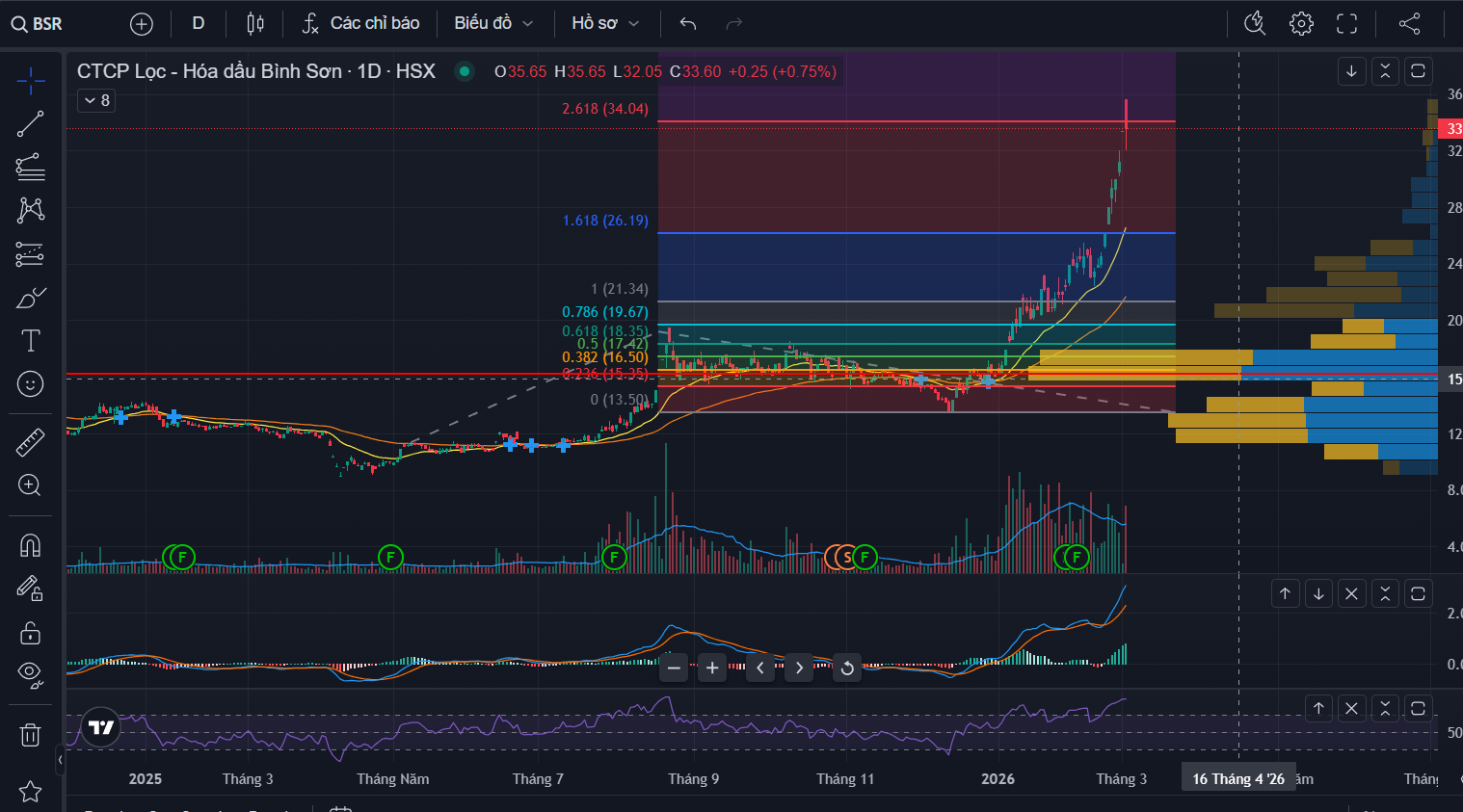Collapse the main price pane
The height and width of the screenshot is (812, 1463).
pyautogui.click(x=1385, y=71)
